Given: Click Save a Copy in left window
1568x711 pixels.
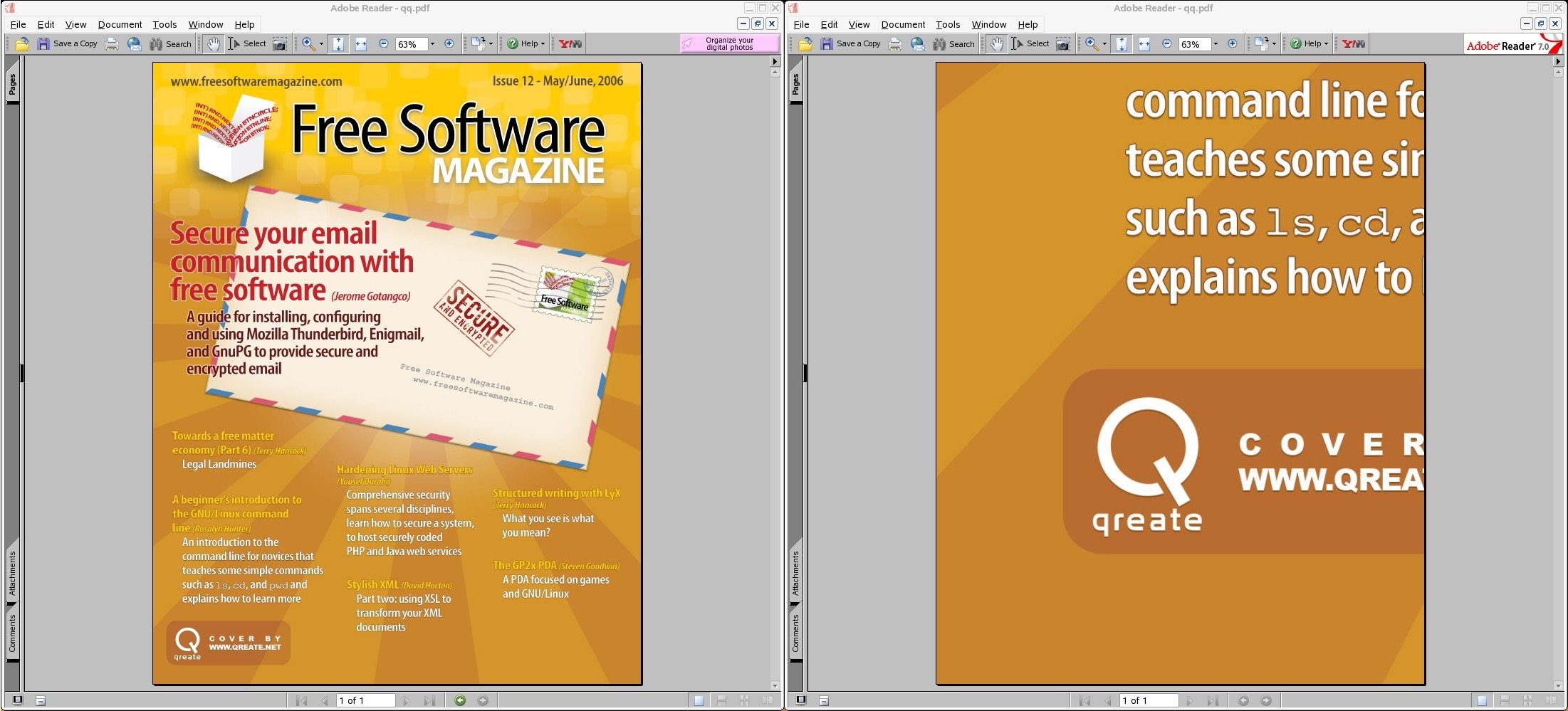Looking at the screenshot, I should [68, 44].
